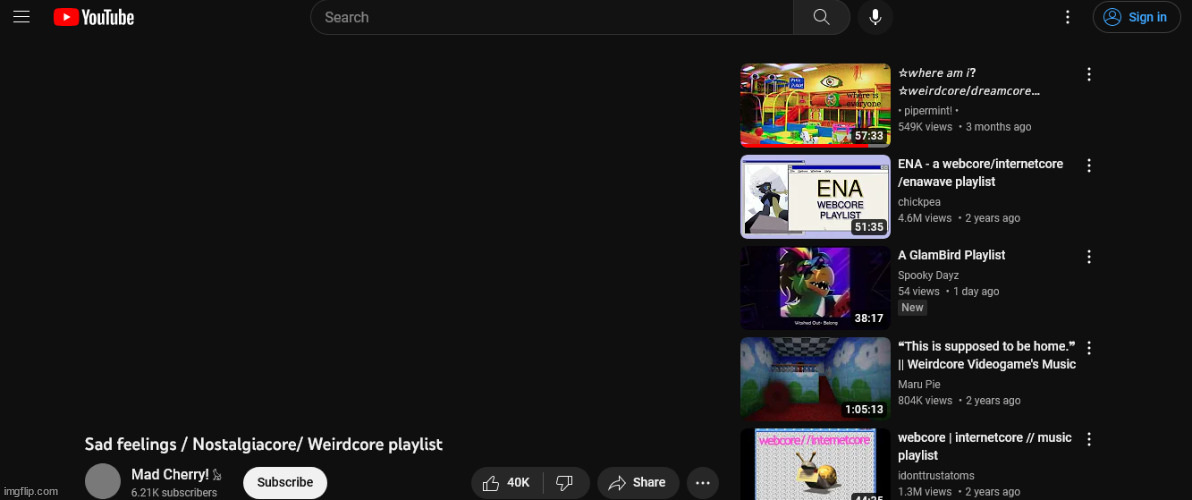The image size is (1192, 500).
Task: Sign in to YouTube account
Action: click(x=1136, y=17)
